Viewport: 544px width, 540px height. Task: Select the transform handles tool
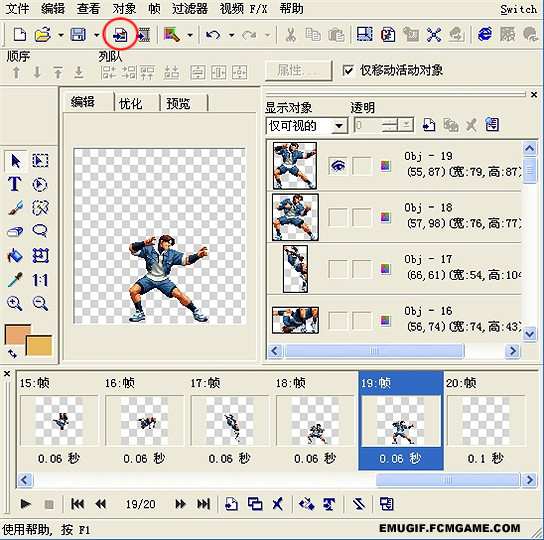tap(40, 256)
